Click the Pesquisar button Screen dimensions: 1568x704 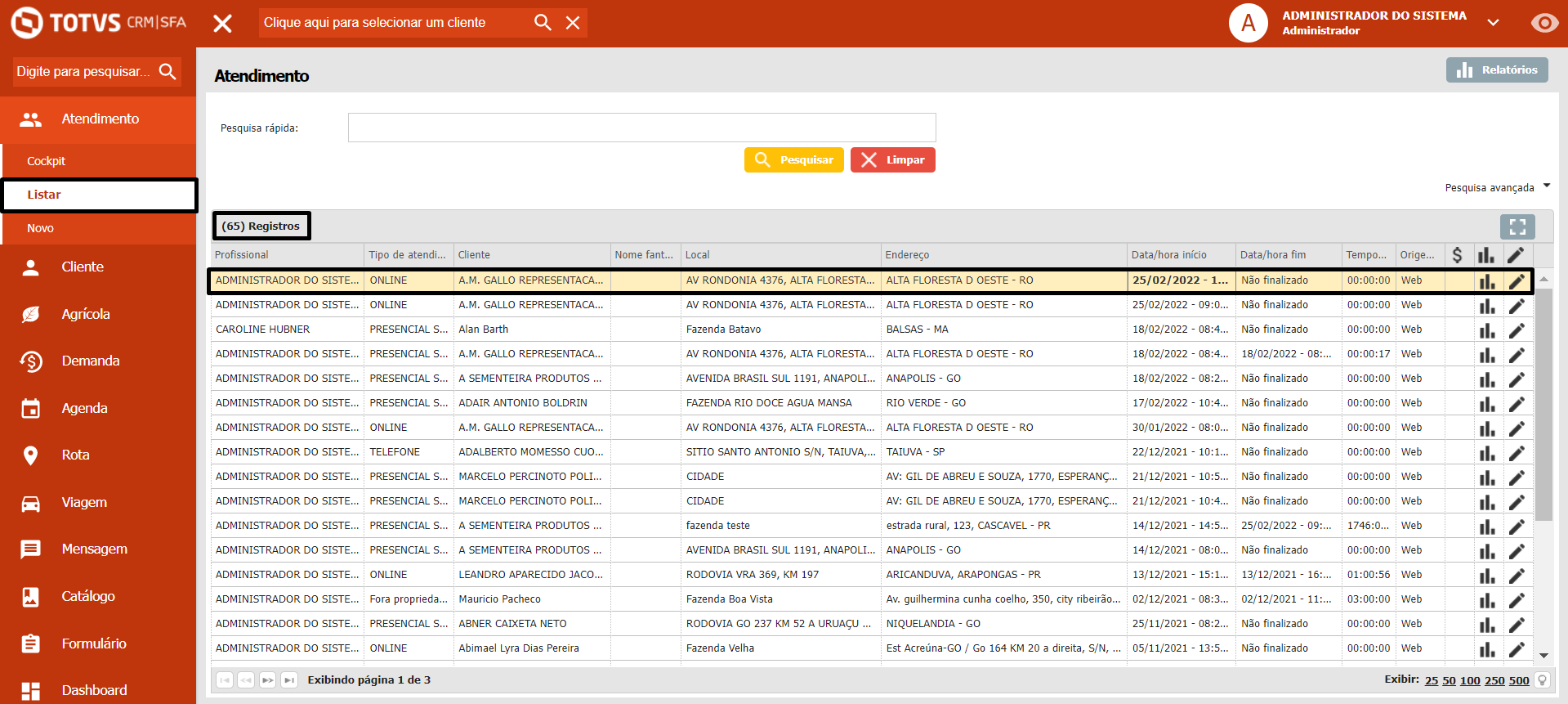793,159
